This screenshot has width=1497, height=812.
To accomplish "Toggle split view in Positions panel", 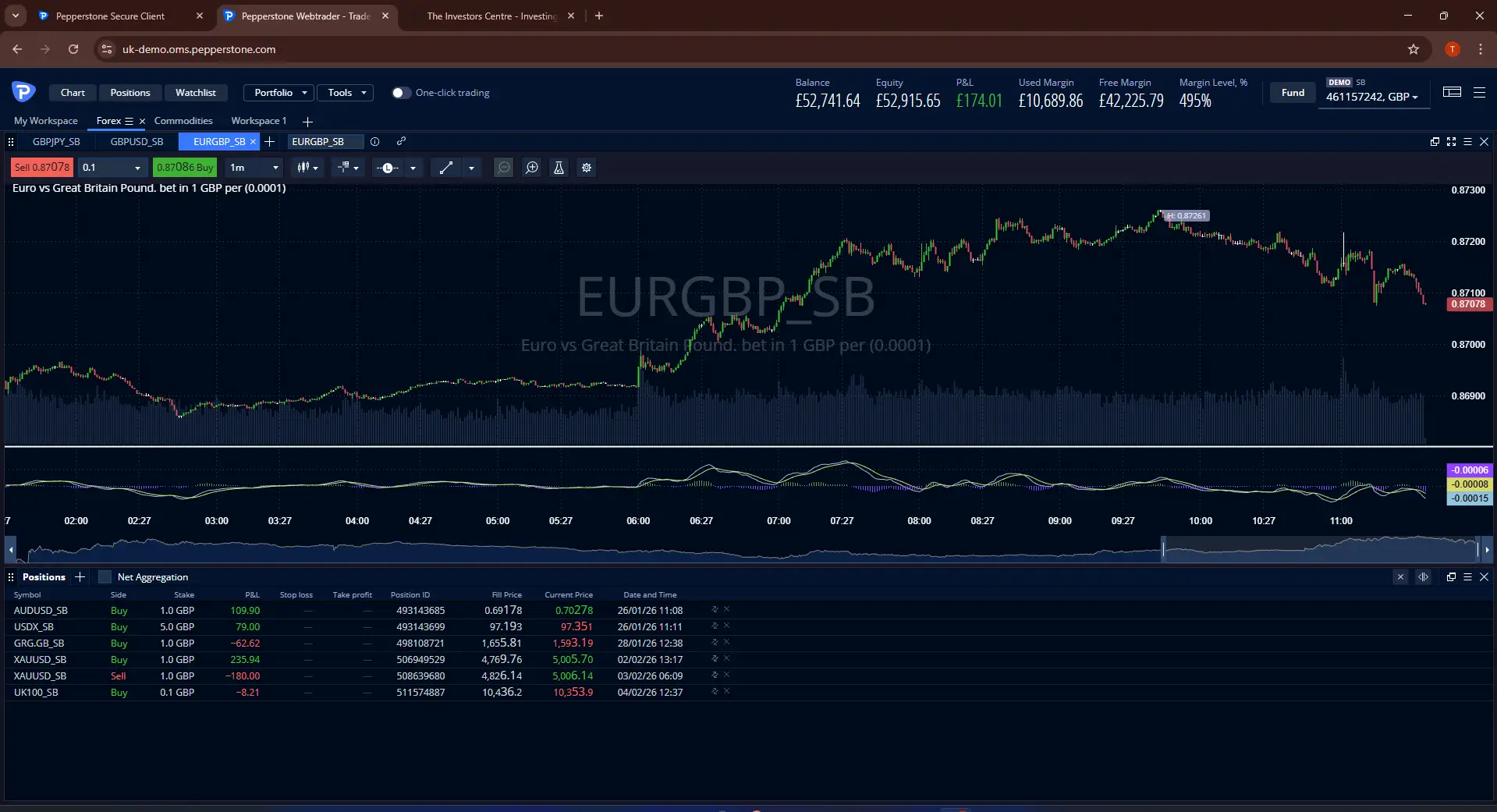I will click(x=1423, y=577).
